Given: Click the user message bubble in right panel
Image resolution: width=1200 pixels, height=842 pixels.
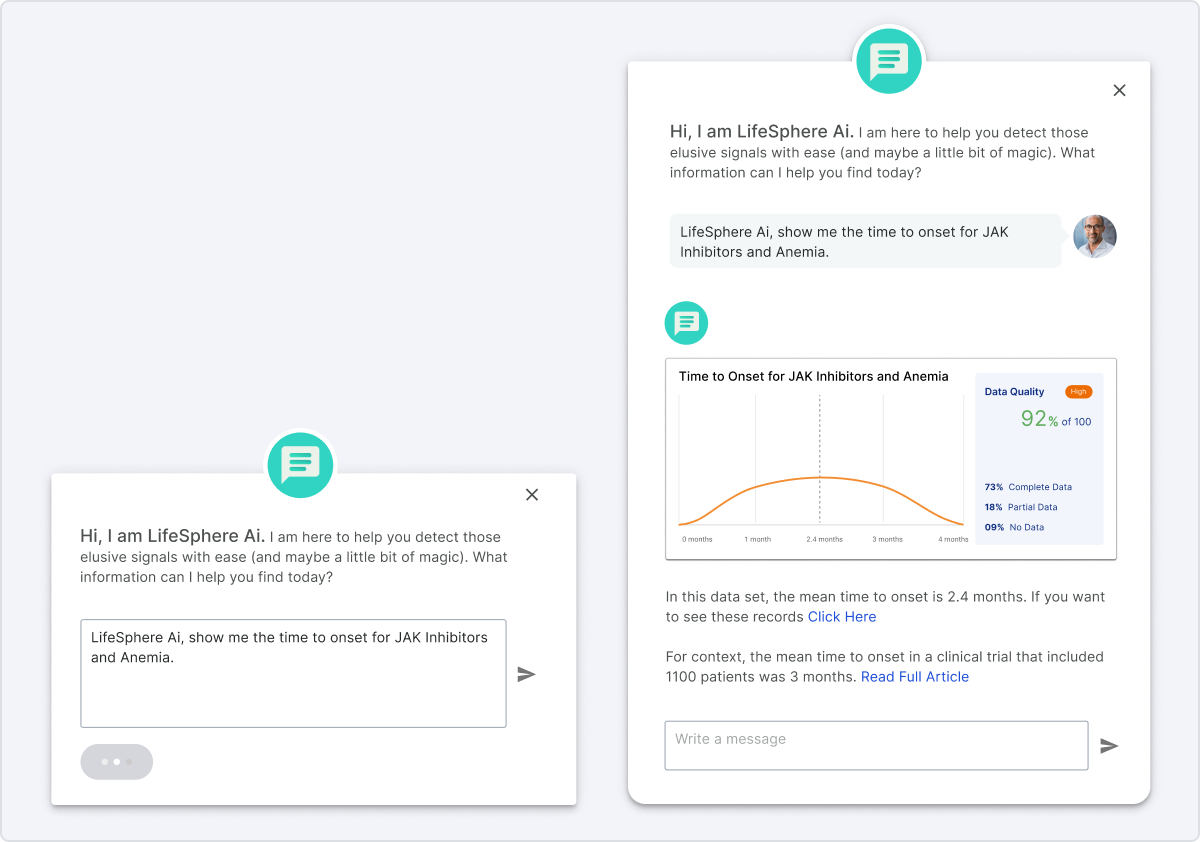Looking at the screenshot, I should click(x=865, y=241).
